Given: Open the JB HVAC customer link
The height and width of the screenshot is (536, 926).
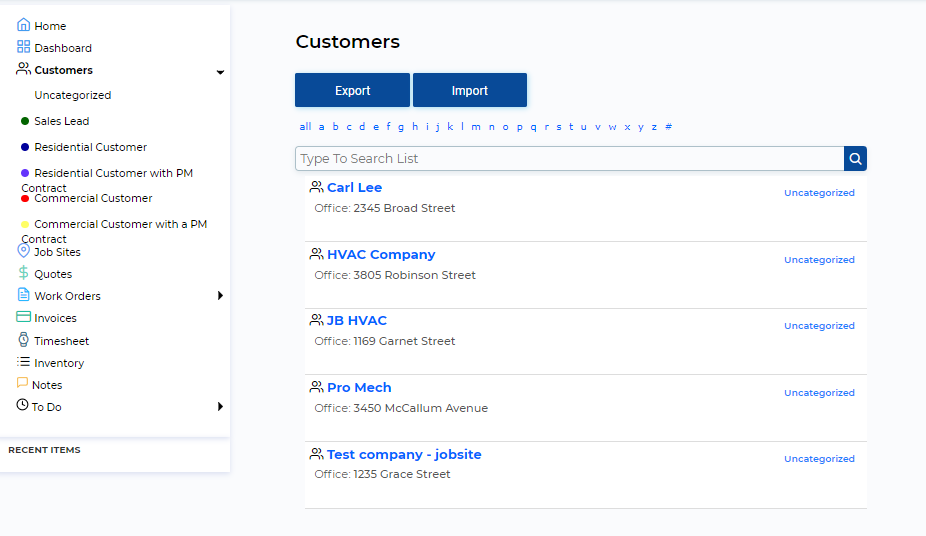Looking at the screenshot, I should pyautogui.click(x=357, y=321).
